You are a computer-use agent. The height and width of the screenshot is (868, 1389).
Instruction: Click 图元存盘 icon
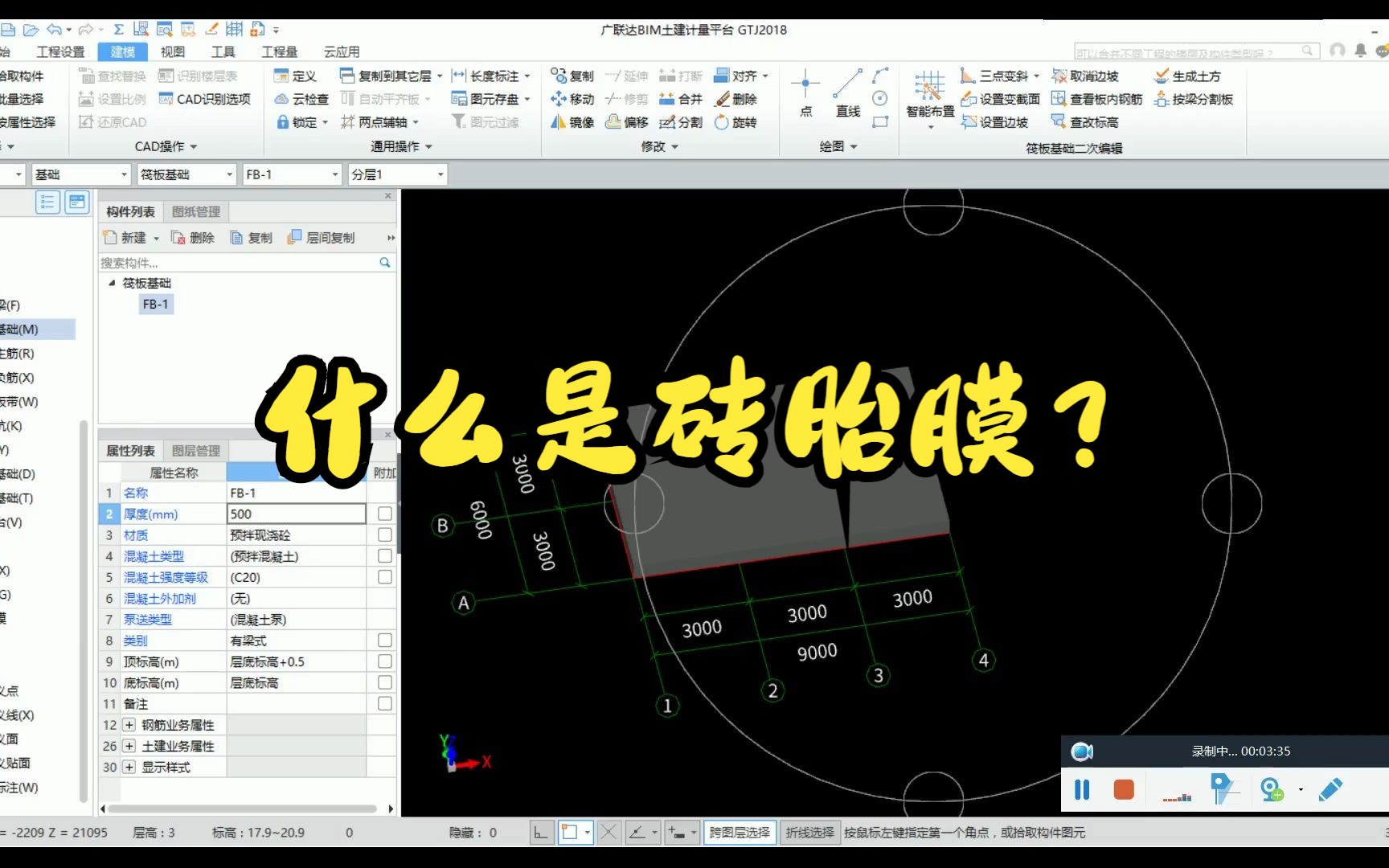[459, 99]
